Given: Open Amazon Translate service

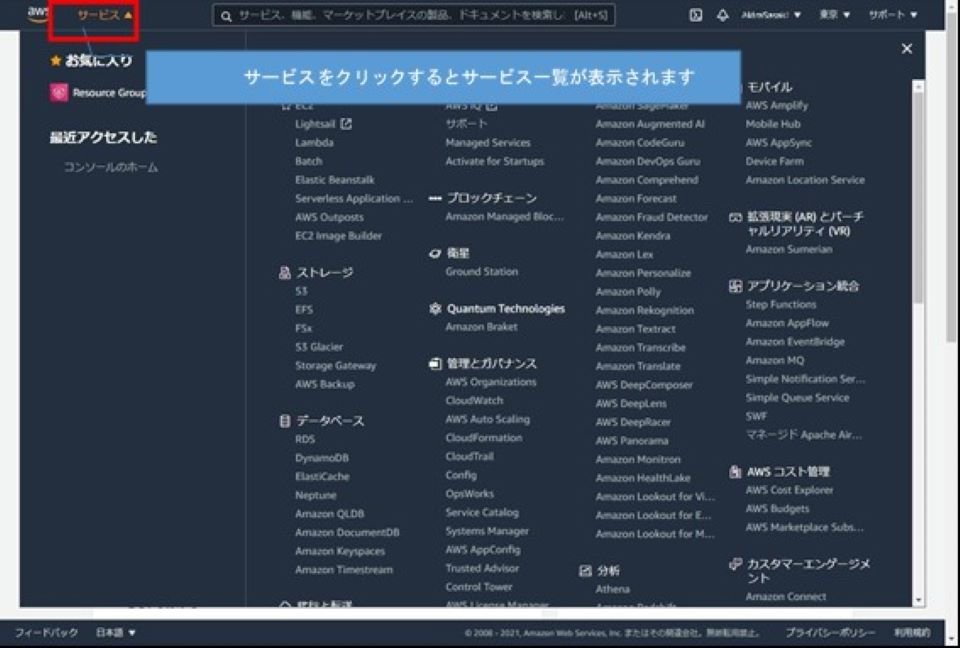Looking at the screenshot, I should click(638, 366).
